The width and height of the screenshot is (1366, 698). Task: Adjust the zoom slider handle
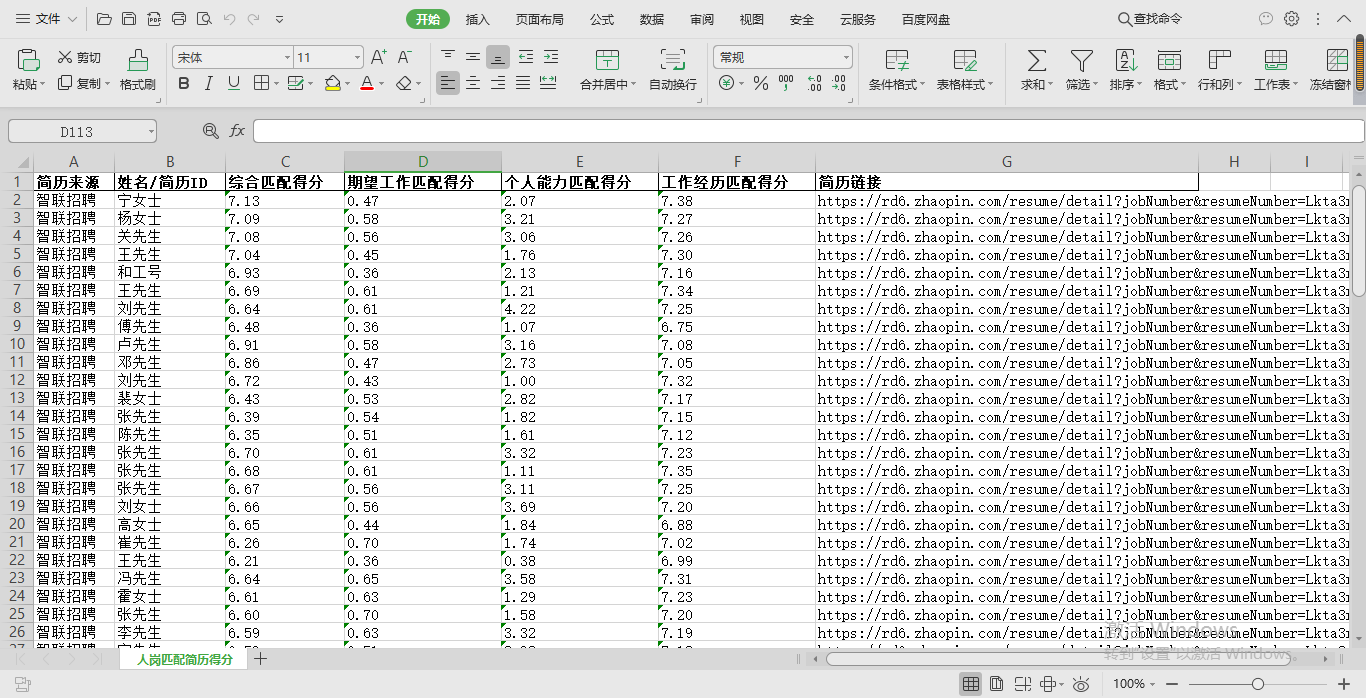pyautogui.click(x=1258, y=684)
